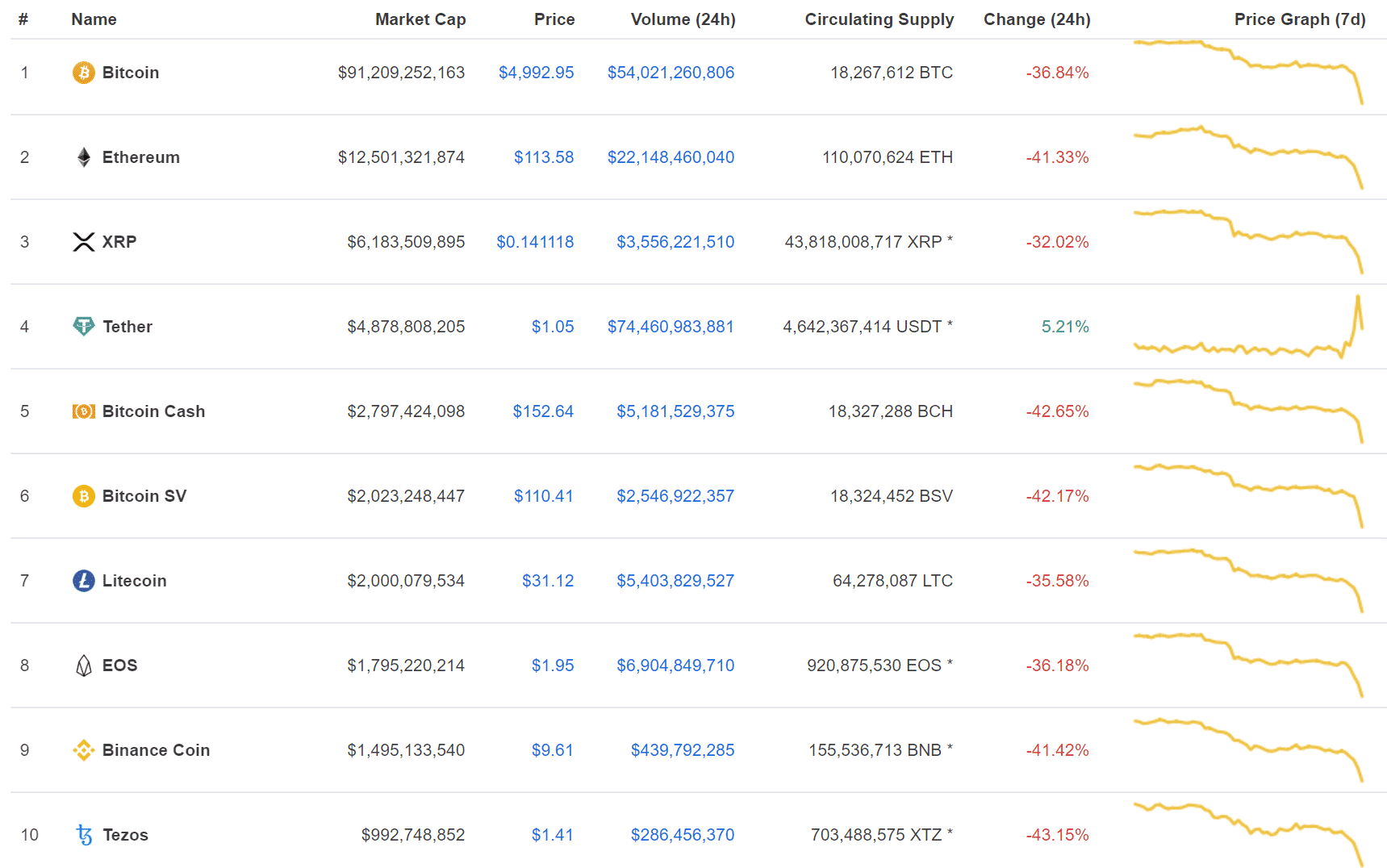Open the Ethereum coin name link
Screen dimensions: 1387x868
click(141, 157)
